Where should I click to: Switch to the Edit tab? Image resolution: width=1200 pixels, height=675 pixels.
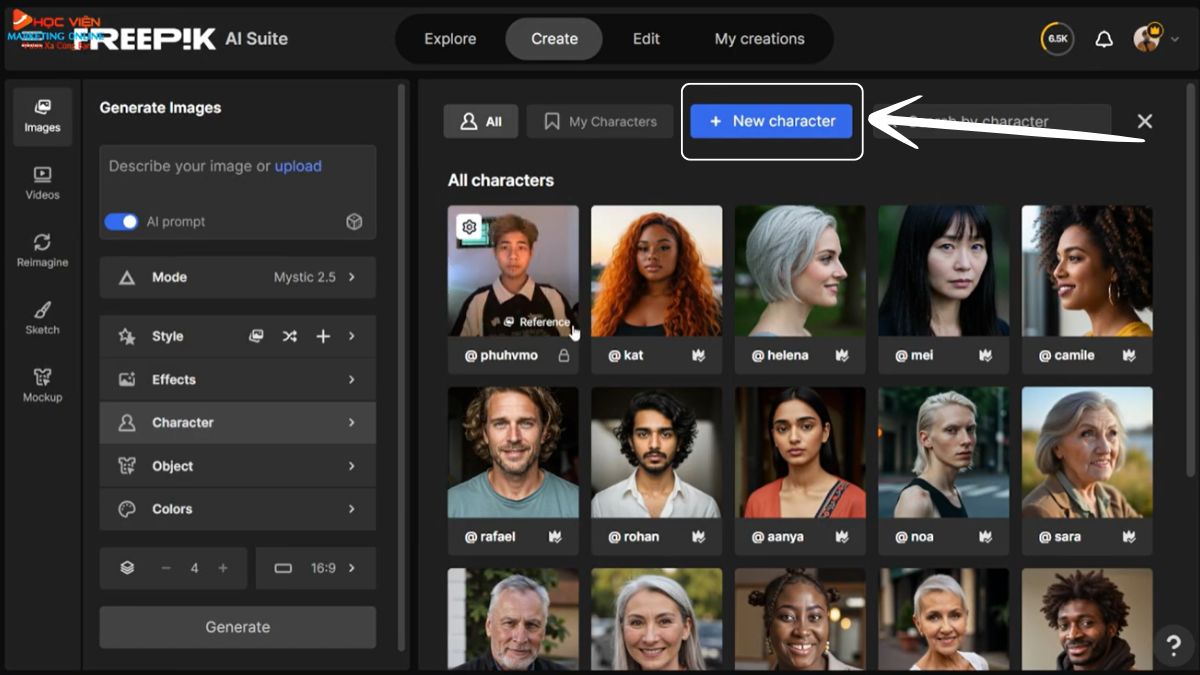[x=646, y=39]
